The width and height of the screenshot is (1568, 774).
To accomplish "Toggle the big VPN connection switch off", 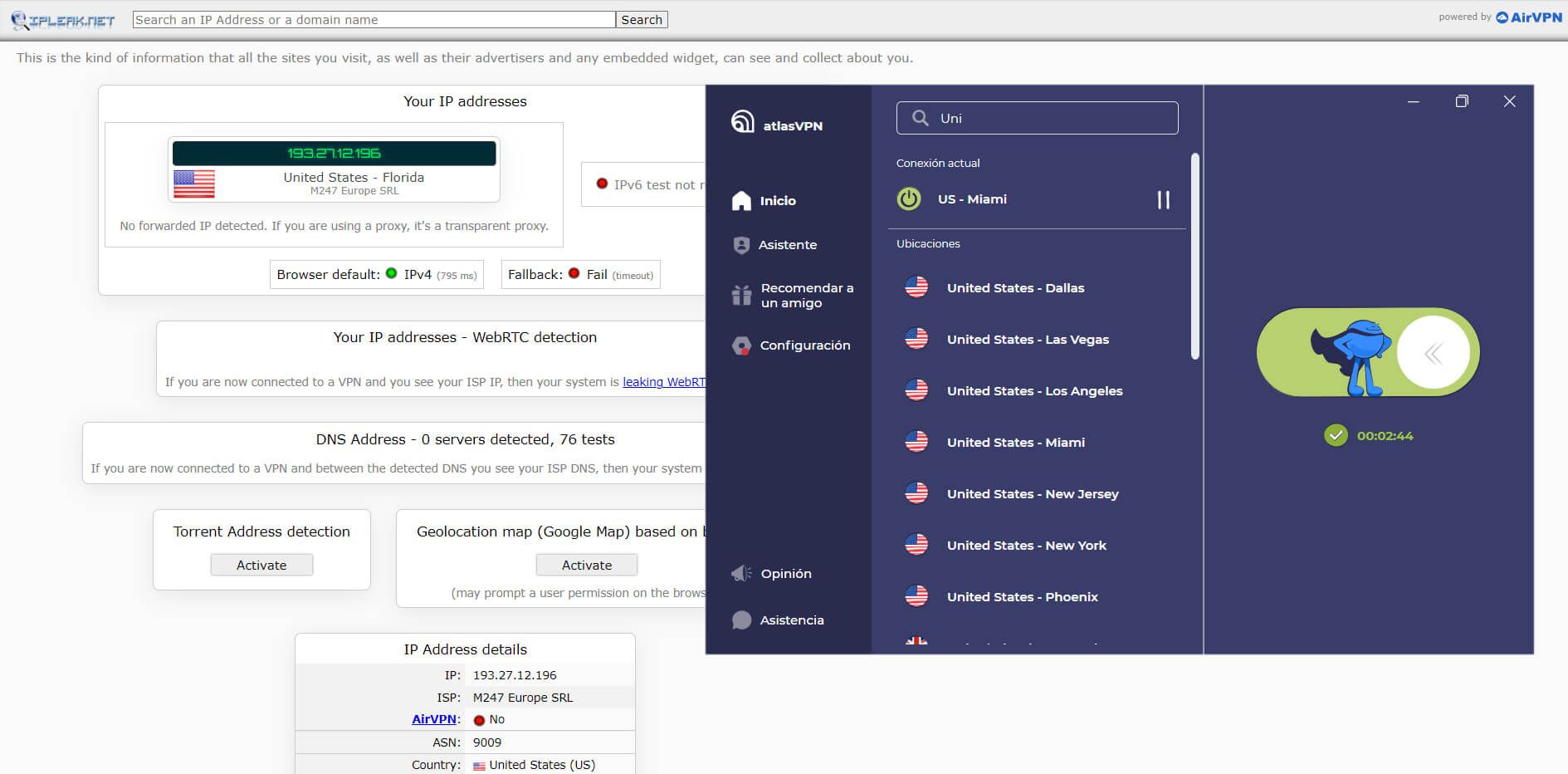I will point(1368,353).
